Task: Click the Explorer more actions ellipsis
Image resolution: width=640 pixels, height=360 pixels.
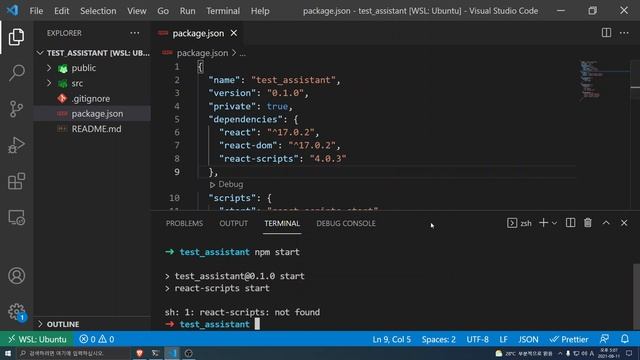Action: click(x=135, y=33)
